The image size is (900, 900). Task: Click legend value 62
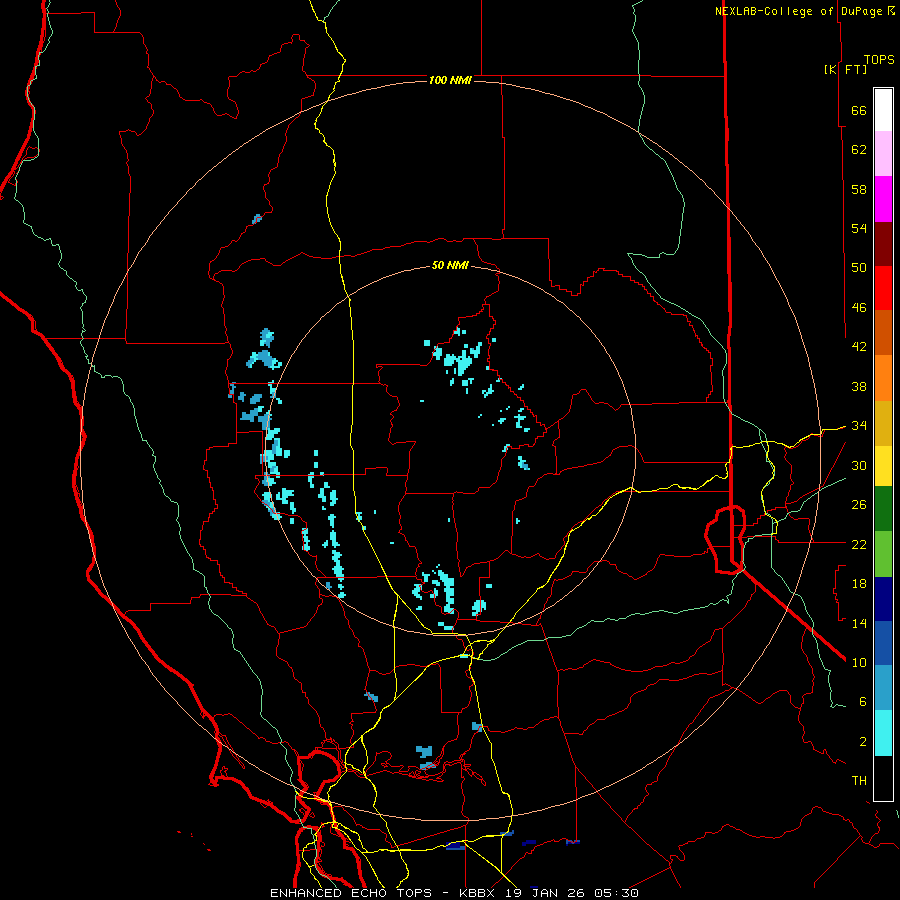coord(859,150)
